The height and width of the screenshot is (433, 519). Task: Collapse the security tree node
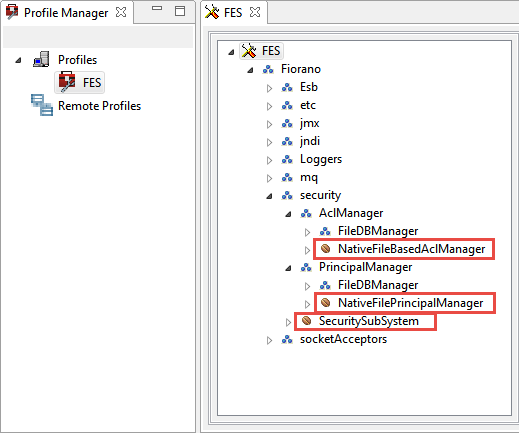(269, 196)
